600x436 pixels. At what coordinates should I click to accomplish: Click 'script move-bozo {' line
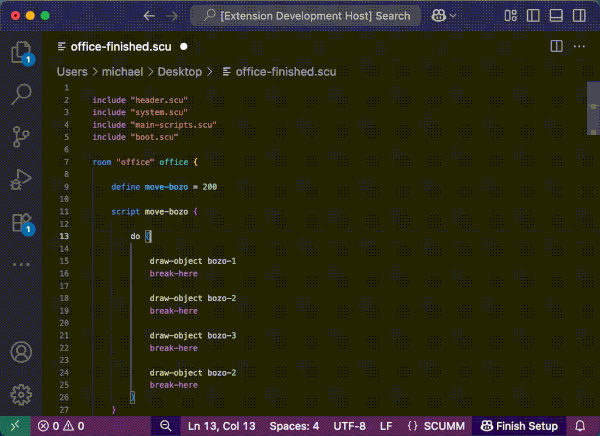point(154,212)
